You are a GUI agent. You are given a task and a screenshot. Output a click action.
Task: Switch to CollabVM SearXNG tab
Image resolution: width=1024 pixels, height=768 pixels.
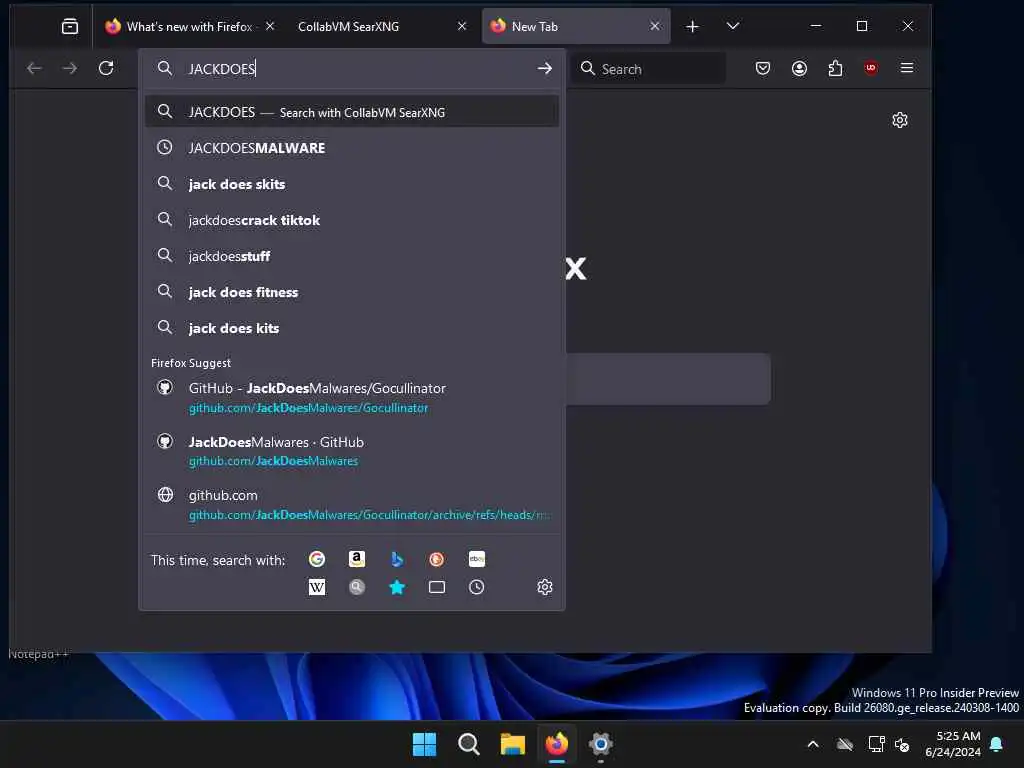[381, 26]
